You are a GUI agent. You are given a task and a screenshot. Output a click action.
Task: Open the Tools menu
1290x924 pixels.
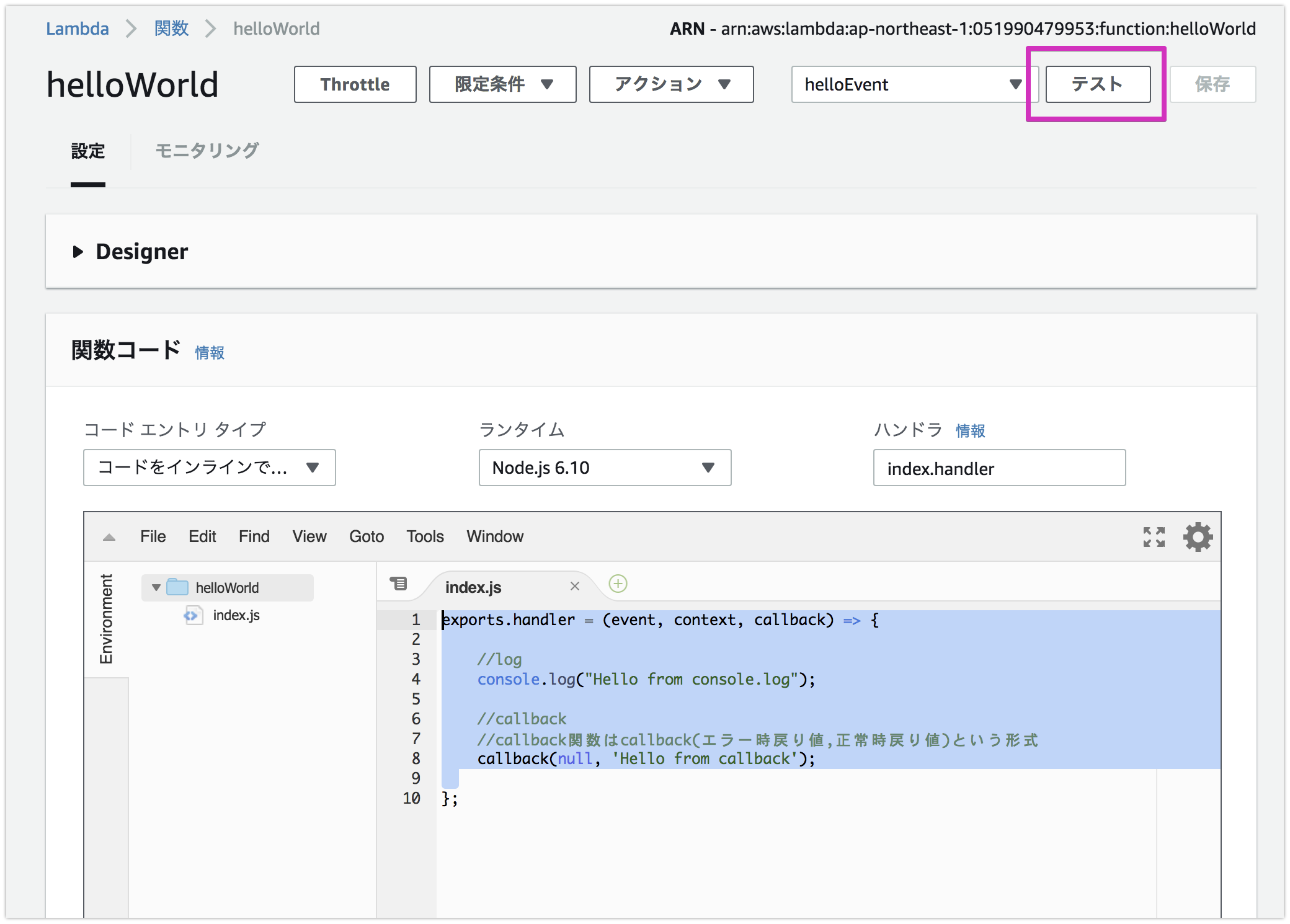tap(424, 536)
